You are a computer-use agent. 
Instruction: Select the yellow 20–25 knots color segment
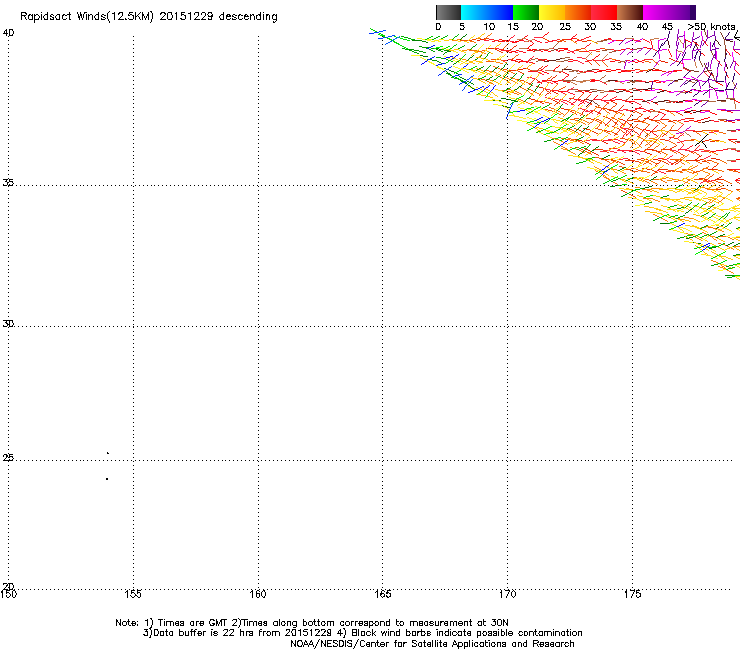(x=552, y=12)
